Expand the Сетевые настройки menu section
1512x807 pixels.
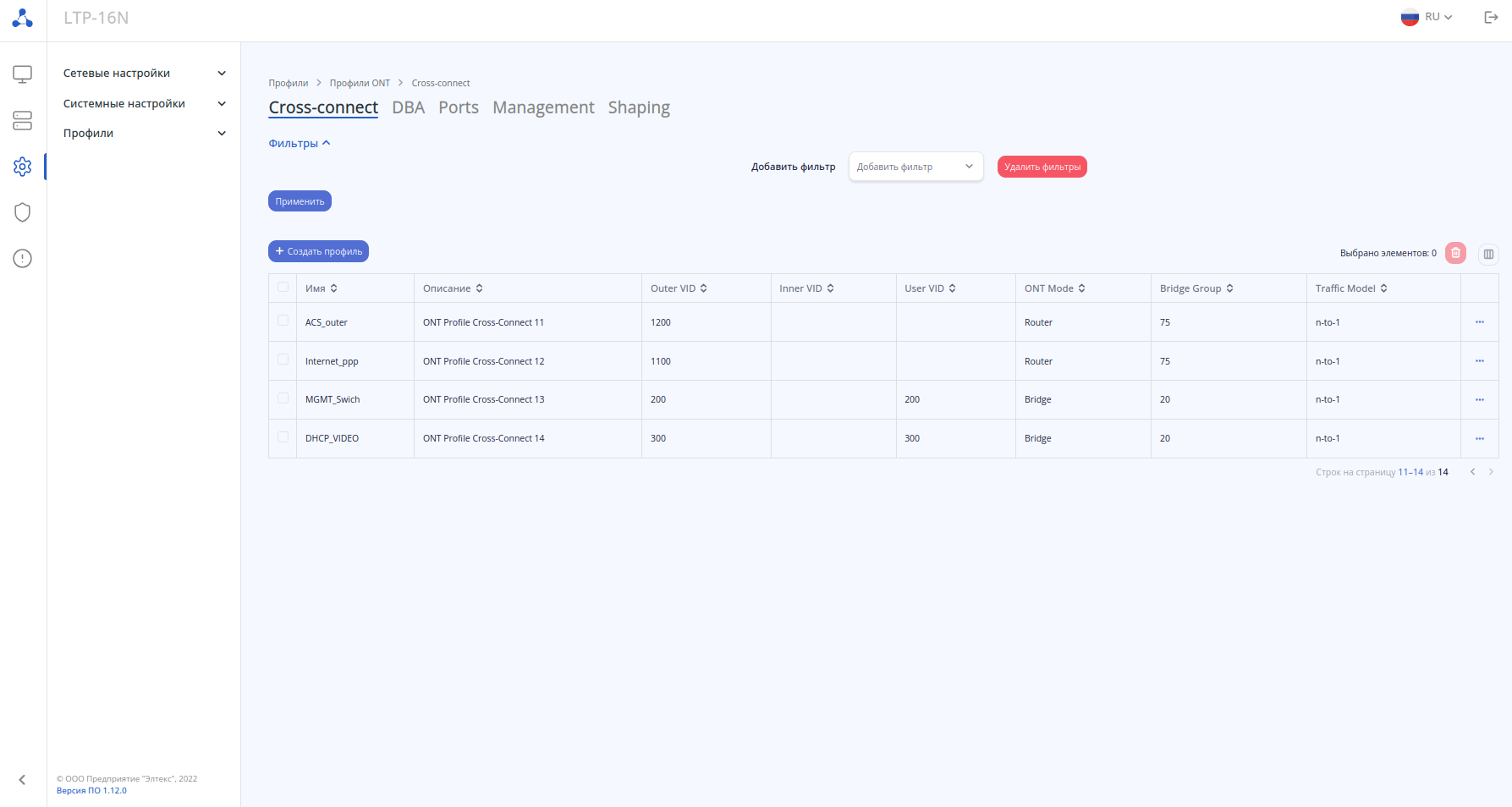pyautogui.click(x=144, y=74)
